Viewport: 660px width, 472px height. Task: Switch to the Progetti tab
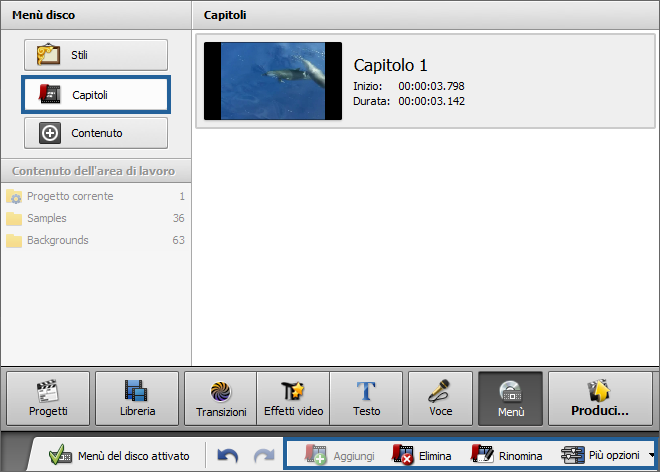click(48, 398)
